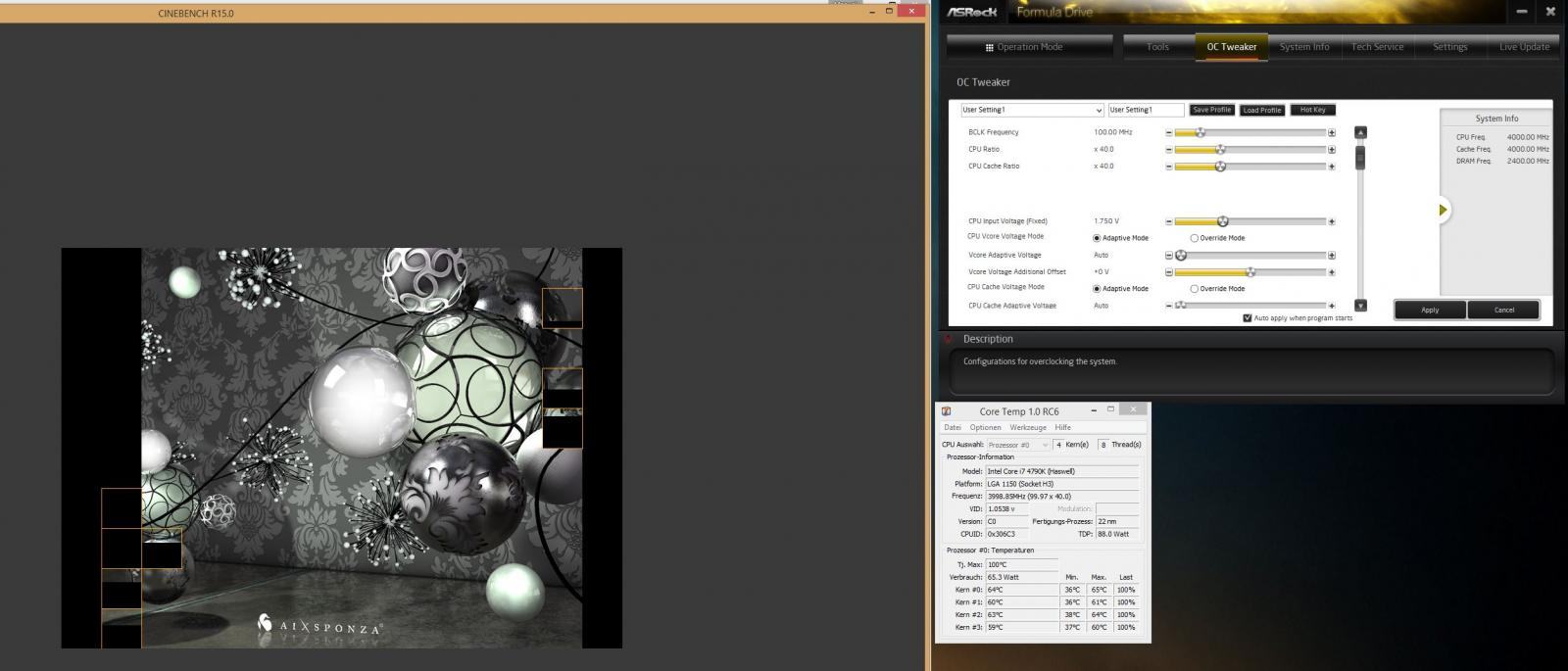Click the Frequenz value 3998.85MHz

coord(1062,497)
